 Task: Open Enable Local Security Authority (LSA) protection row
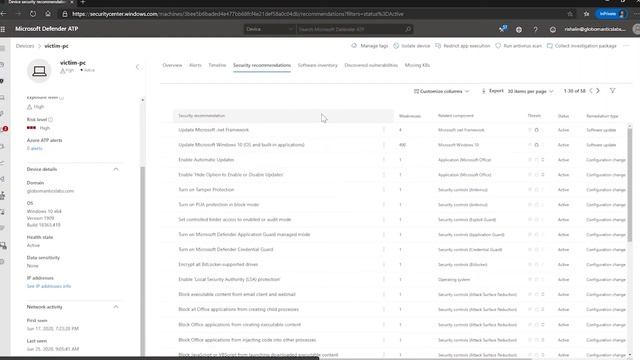[x=229, y=280]
